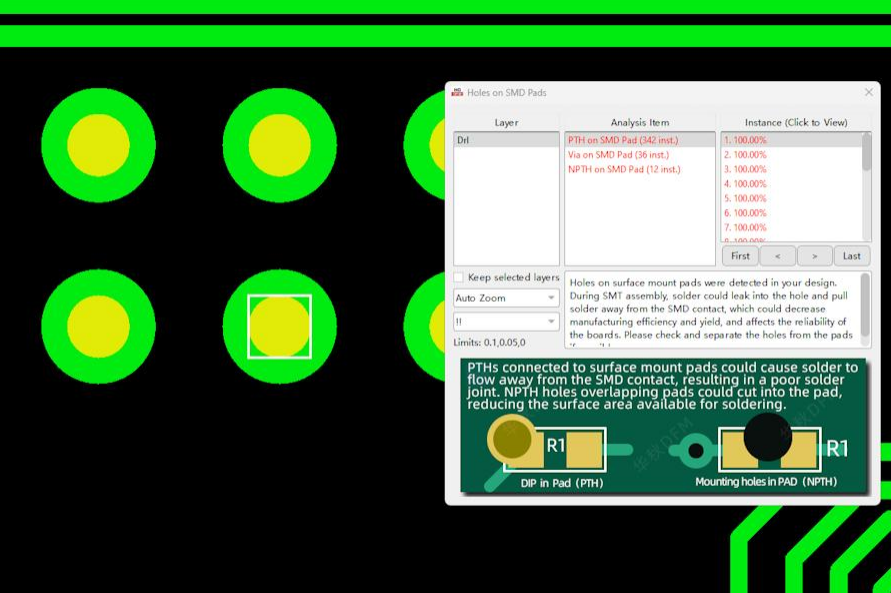891x593 pixels.
Task: Enable Keep selected layers checkbox
Action: pyautogui.click(x=459, y=277)
